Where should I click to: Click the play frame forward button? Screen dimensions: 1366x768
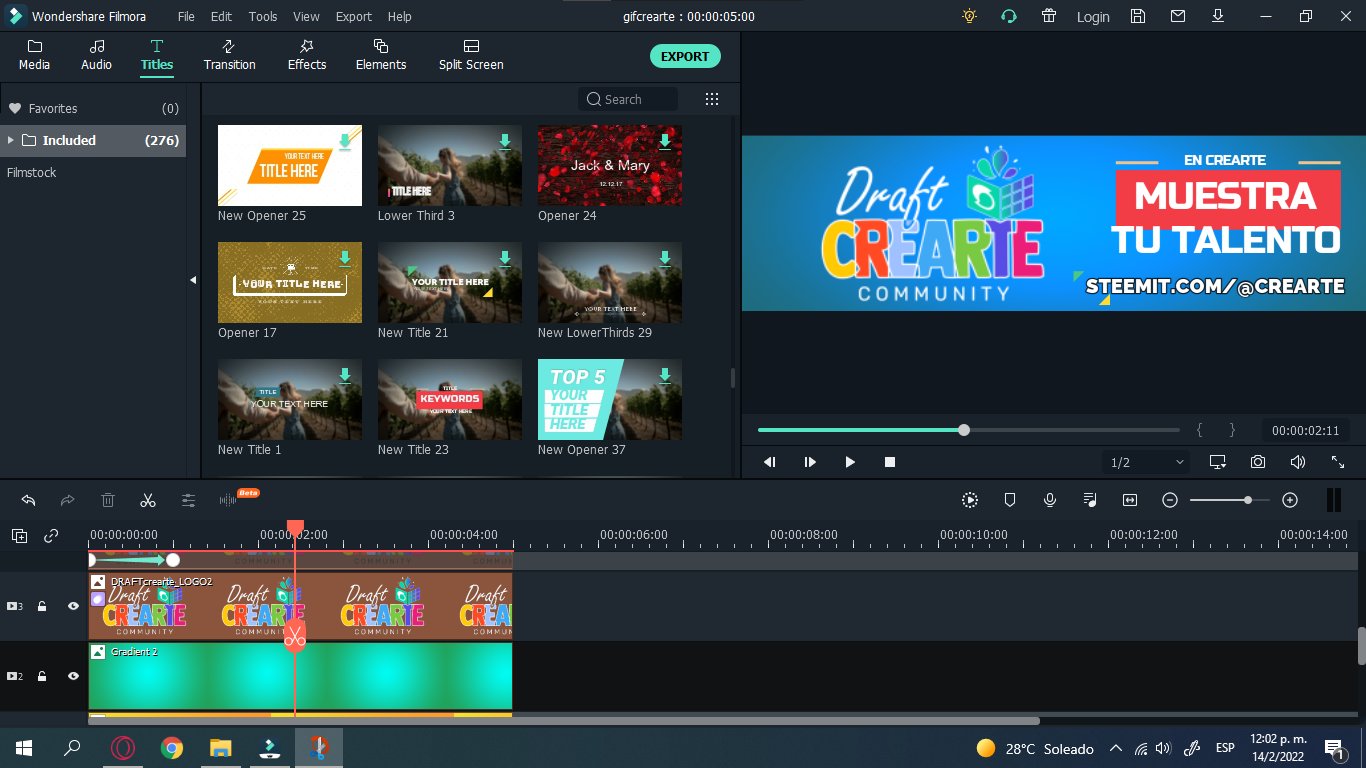(810, 462)
